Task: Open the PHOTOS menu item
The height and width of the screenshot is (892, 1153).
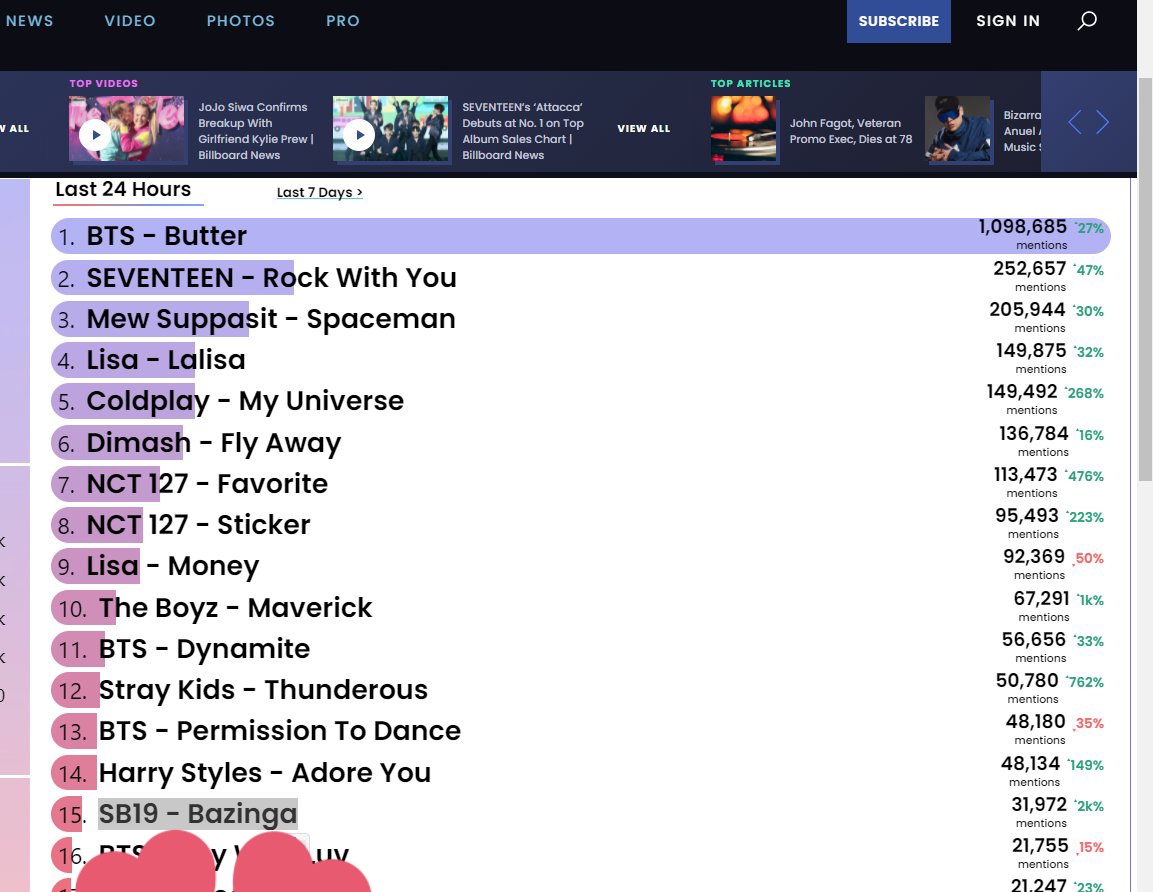Action: pos(240,21)
